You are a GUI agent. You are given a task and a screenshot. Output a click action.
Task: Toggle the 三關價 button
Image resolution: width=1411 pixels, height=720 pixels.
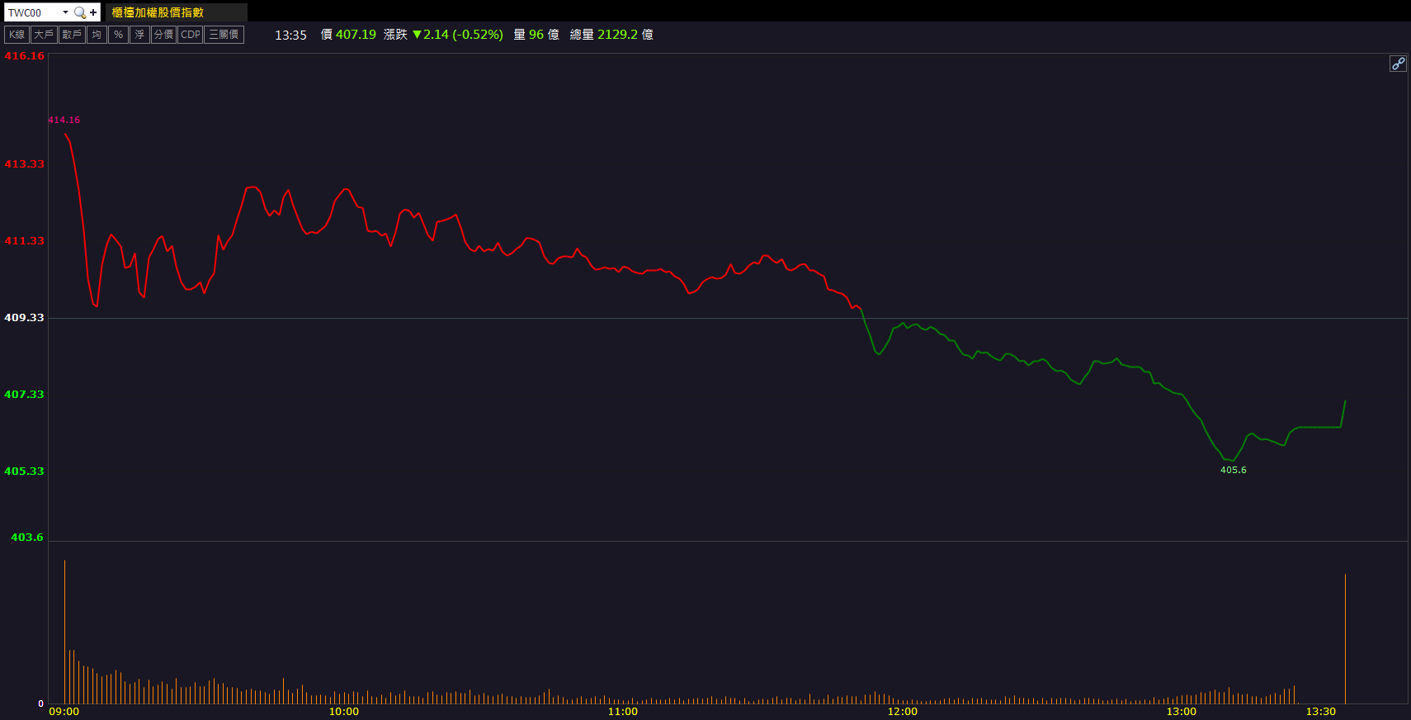point(224,35)
